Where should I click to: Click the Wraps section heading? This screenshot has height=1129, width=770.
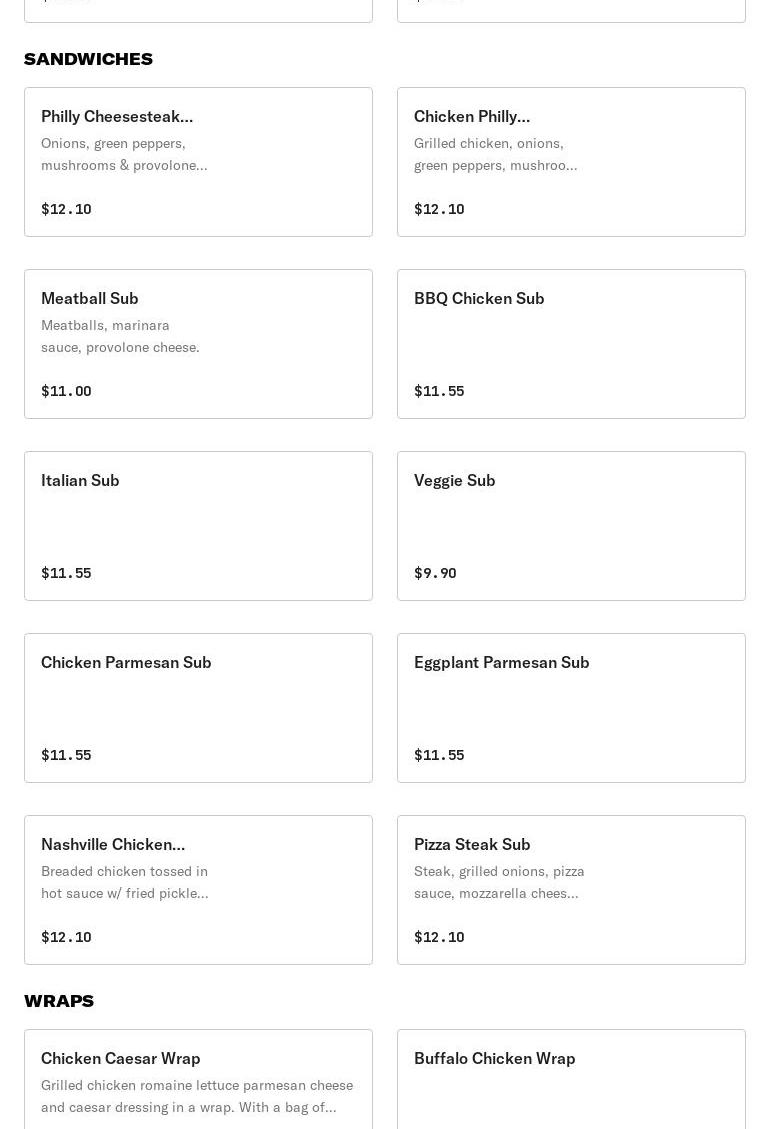coord(59,1001)
